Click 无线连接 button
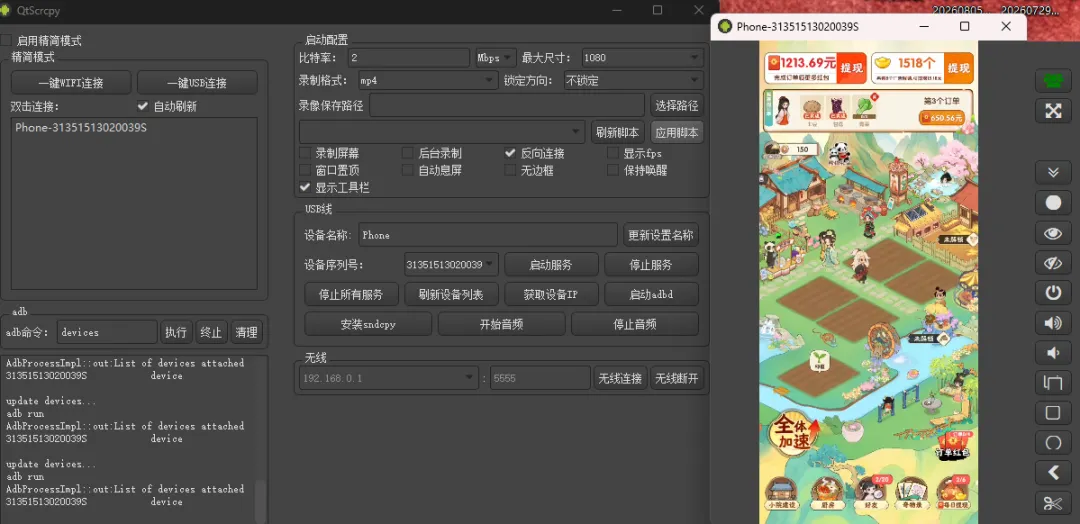Viewport: 1080px width, 524px height. point(620,378)
